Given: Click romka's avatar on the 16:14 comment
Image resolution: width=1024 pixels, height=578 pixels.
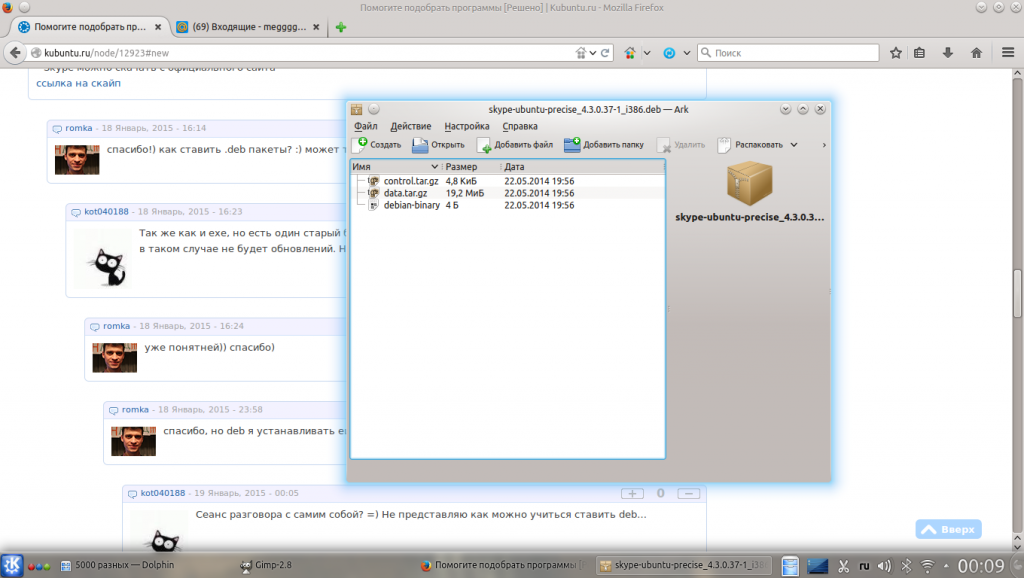Looking at the screenshot, I should tap(77, 160).
